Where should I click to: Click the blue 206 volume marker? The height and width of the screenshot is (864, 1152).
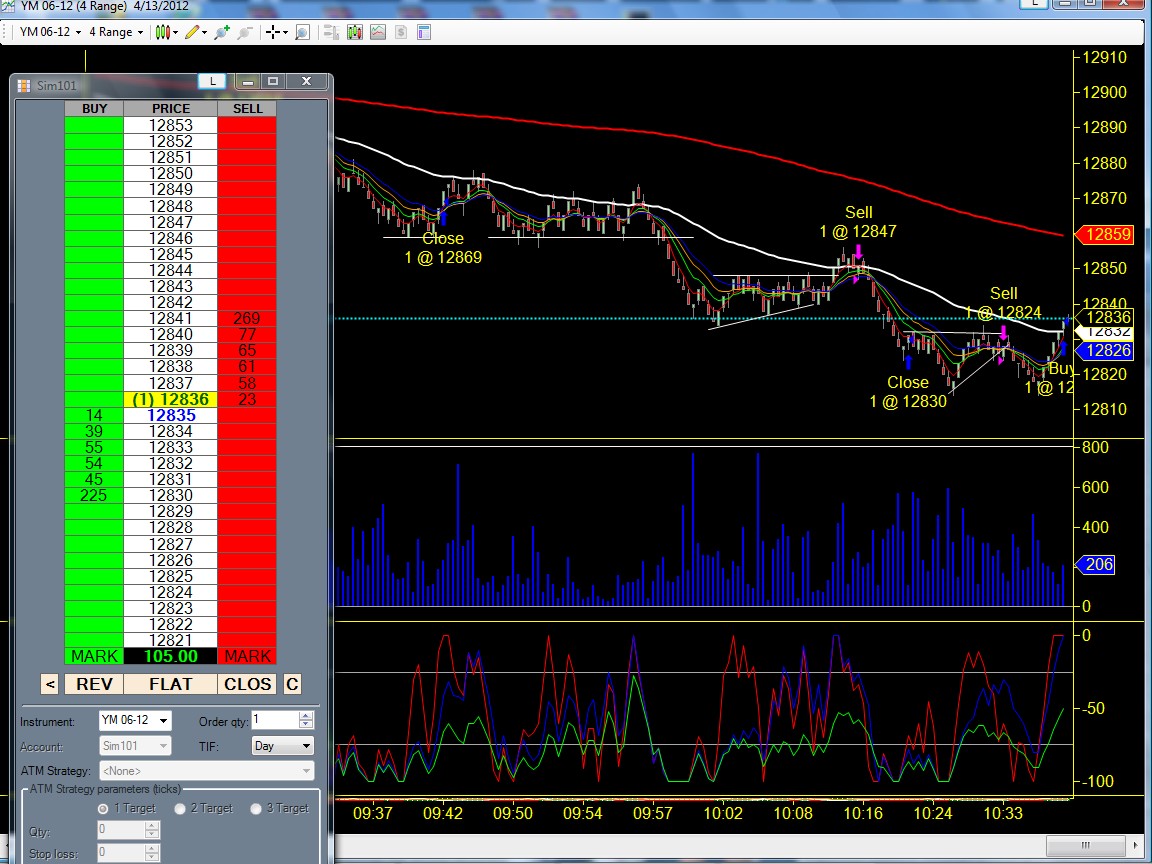[1095, 565]
